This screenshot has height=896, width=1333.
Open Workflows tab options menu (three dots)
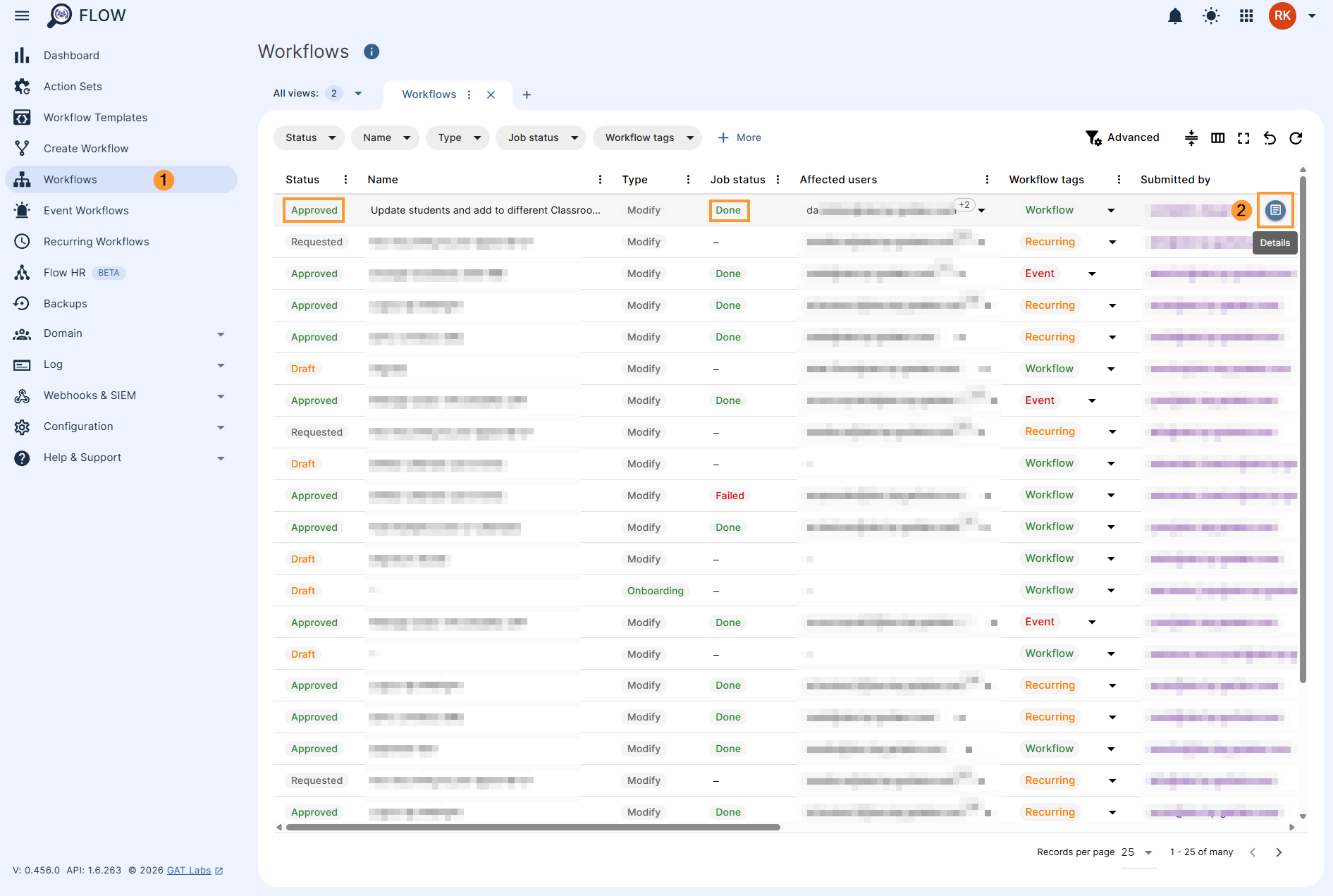469,94
